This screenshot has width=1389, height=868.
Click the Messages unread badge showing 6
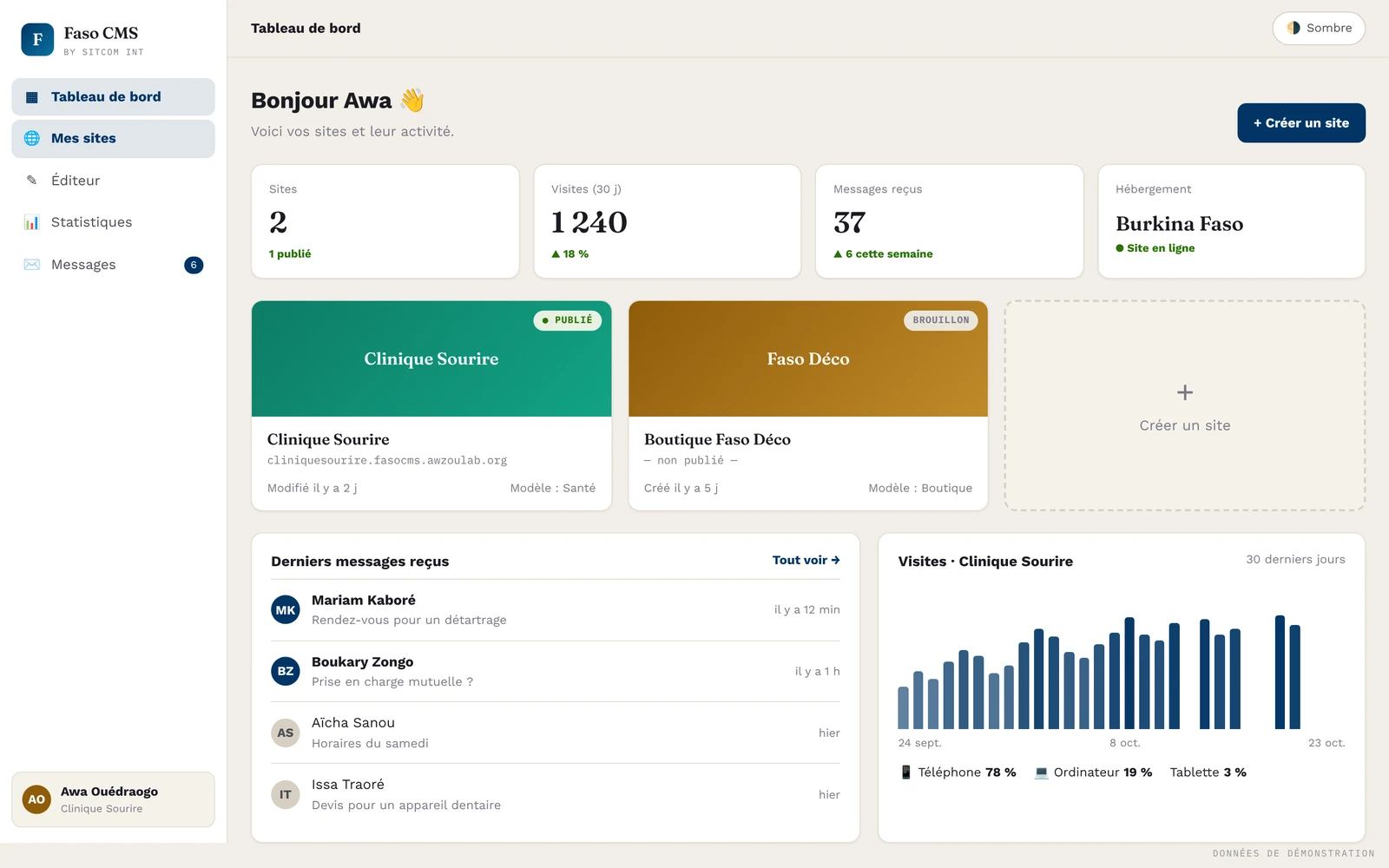point(194,265)
